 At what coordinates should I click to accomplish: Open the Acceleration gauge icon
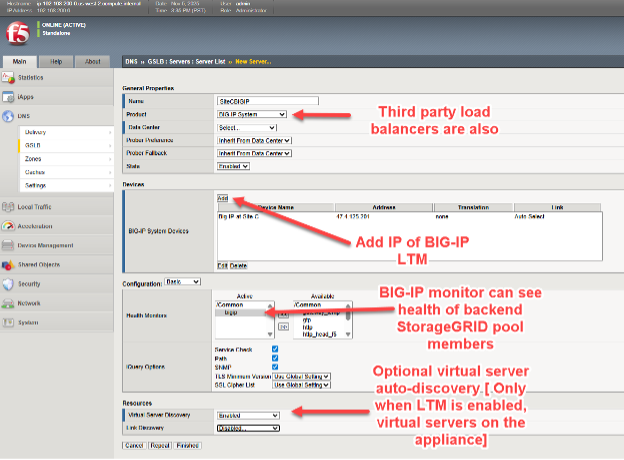[x=8, y=226]
